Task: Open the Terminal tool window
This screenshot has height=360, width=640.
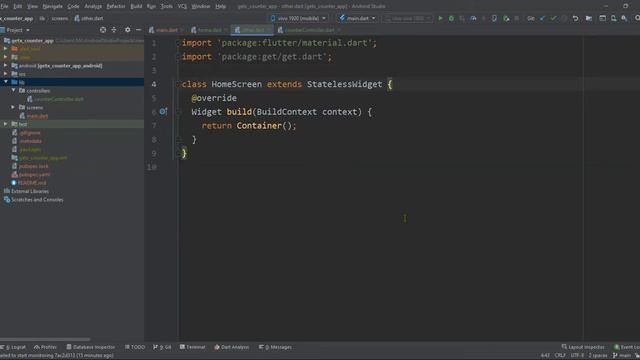Action: coord(192,347)
